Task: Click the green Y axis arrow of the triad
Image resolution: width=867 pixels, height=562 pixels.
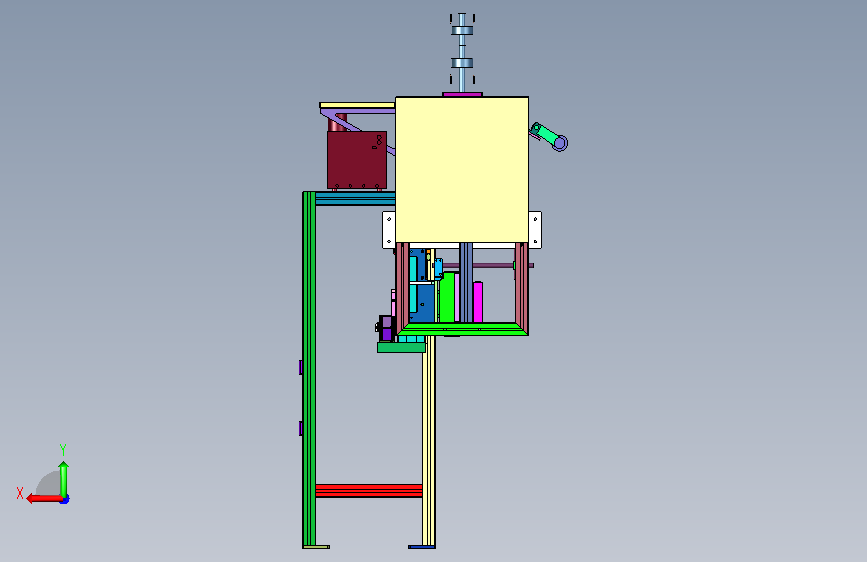Action: click(x=64, y=479)
